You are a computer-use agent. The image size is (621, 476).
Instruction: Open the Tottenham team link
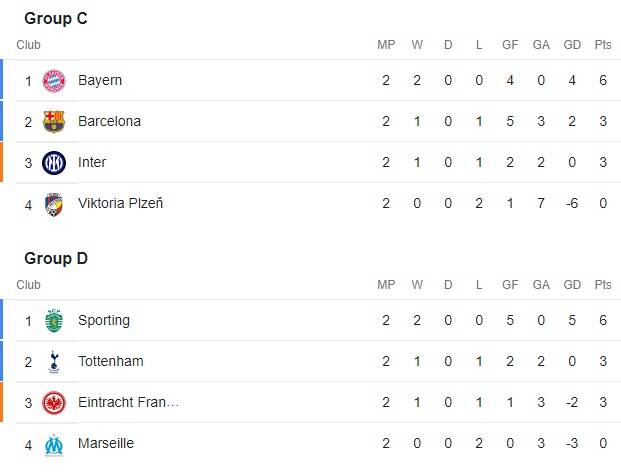[110, 362]
